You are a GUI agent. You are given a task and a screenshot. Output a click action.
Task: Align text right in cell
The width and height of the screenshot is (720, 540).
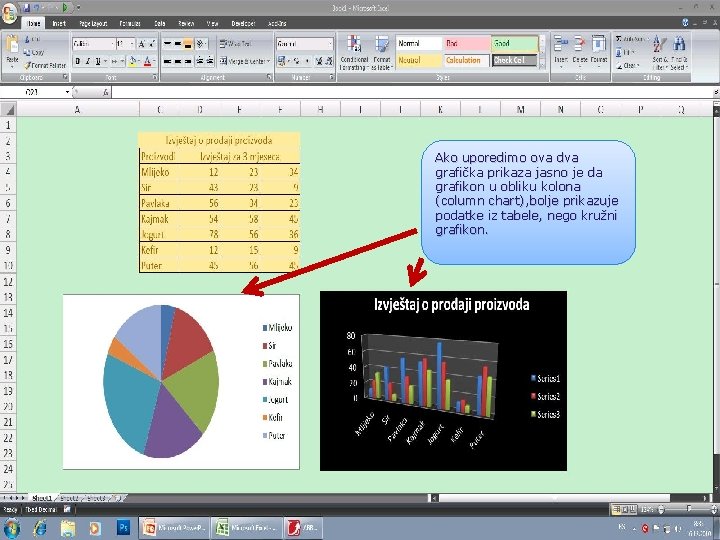[x=188, y=61]
